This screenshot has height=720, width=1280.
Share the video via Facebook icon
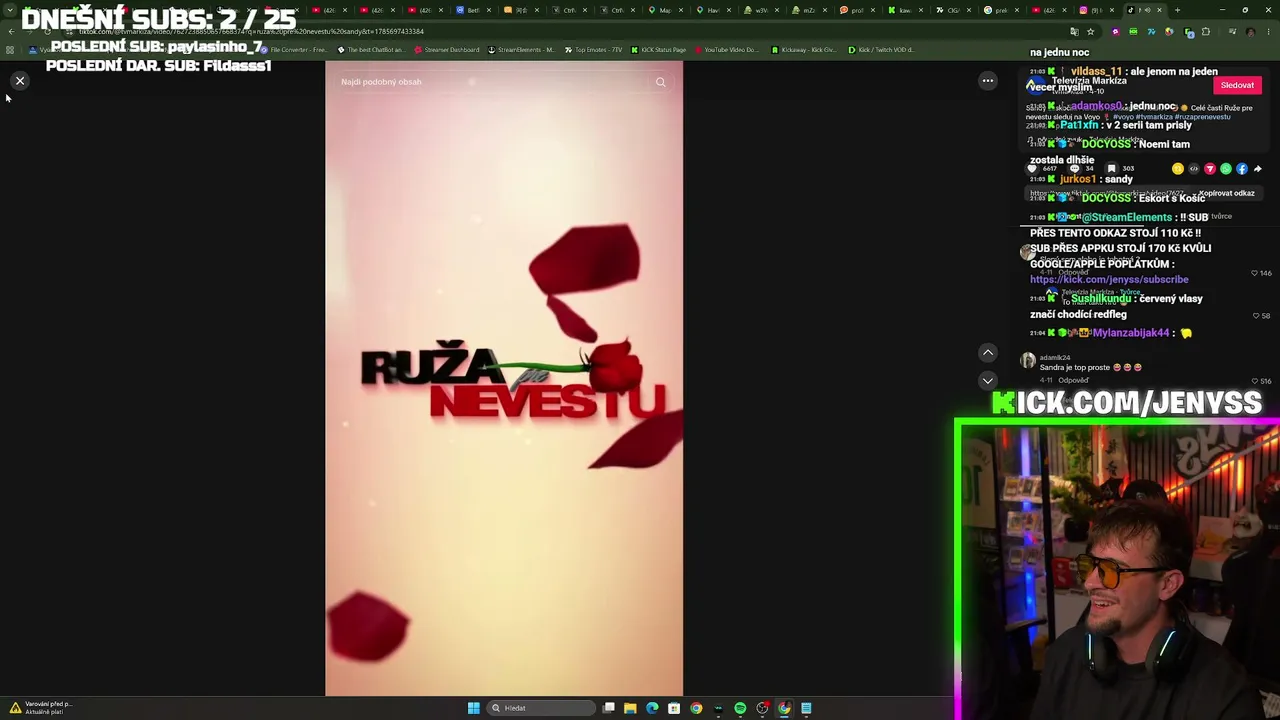point(1242,169)
